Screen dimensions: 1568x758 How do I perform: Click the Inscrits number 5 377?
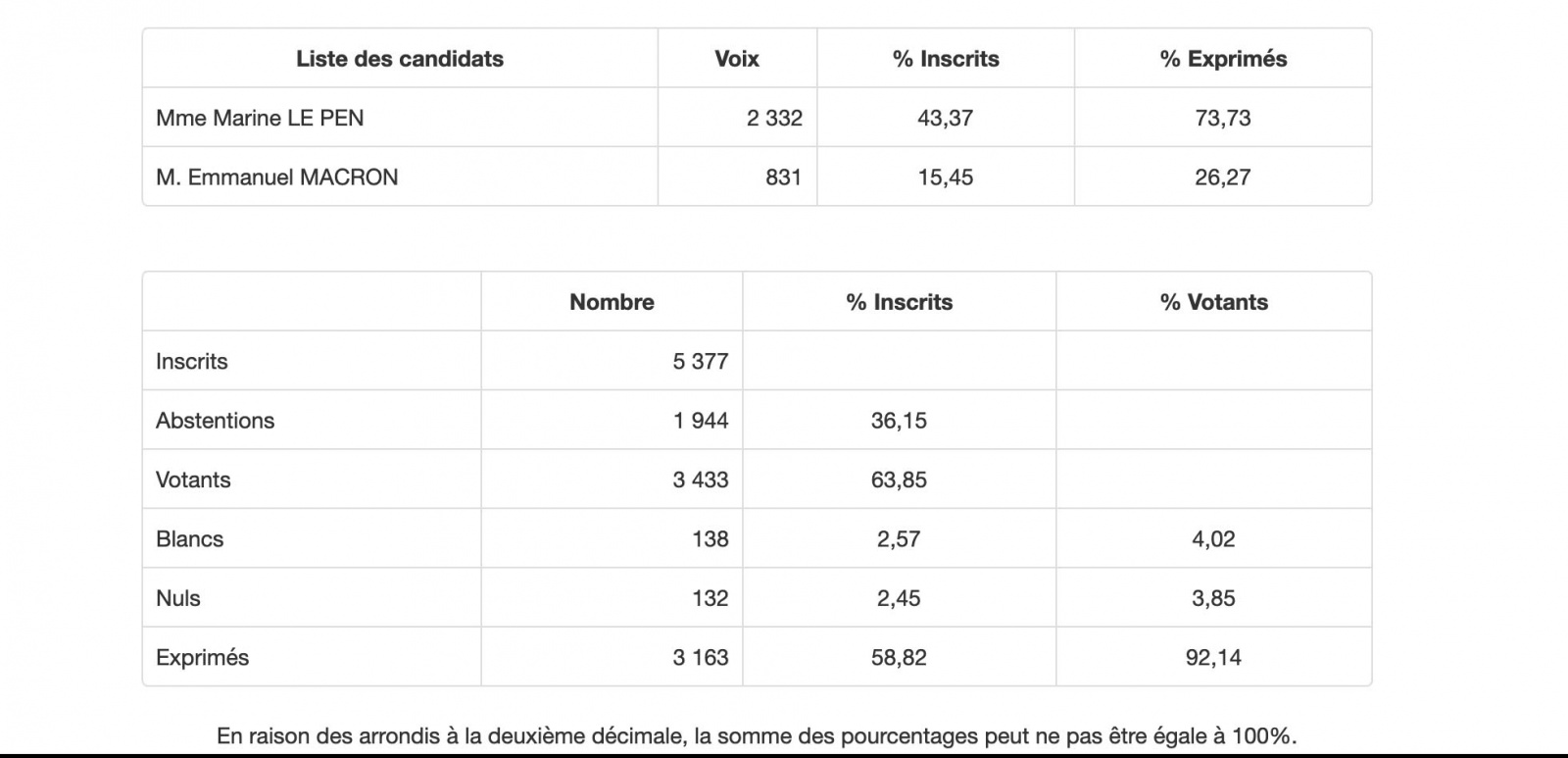click(x=701, y=361)
